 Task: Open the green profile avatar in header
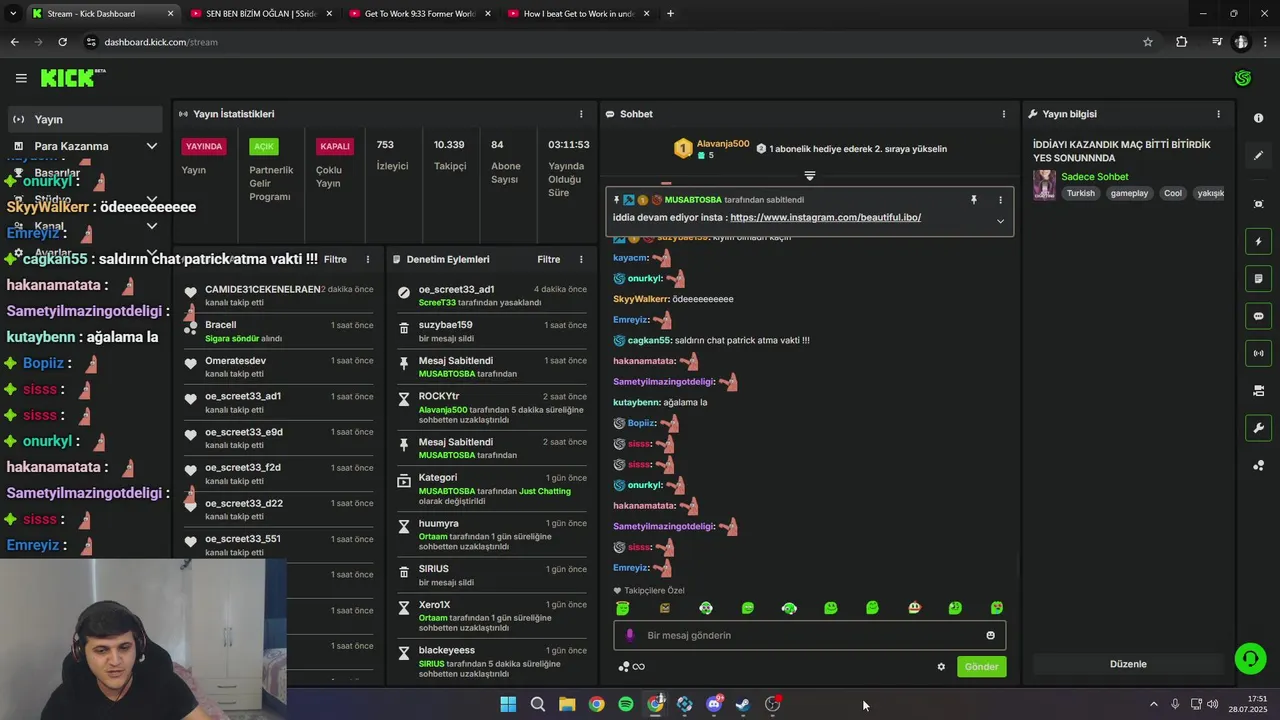tap(1243, 78)
